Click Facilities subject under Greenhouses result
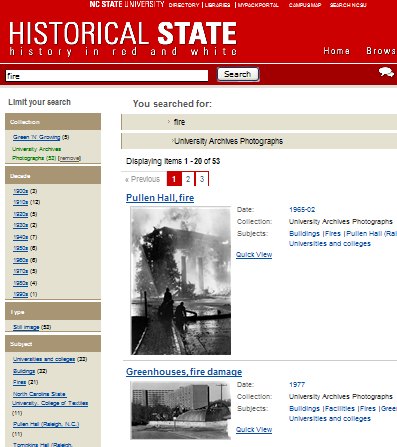Viewport: 397px width, 447px height. 340,409
